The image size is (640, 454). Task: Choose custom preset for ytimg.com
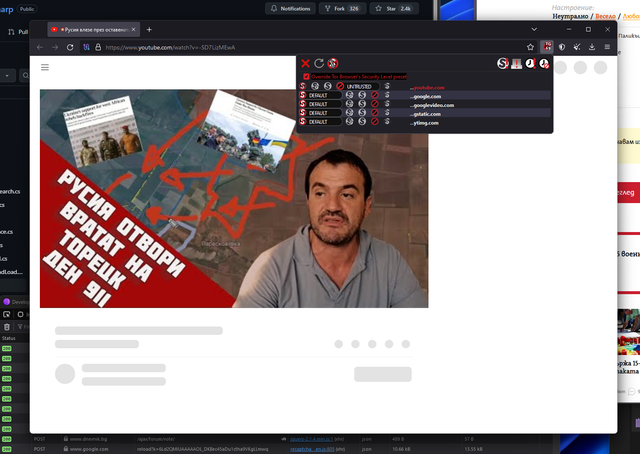click(387, 122)
